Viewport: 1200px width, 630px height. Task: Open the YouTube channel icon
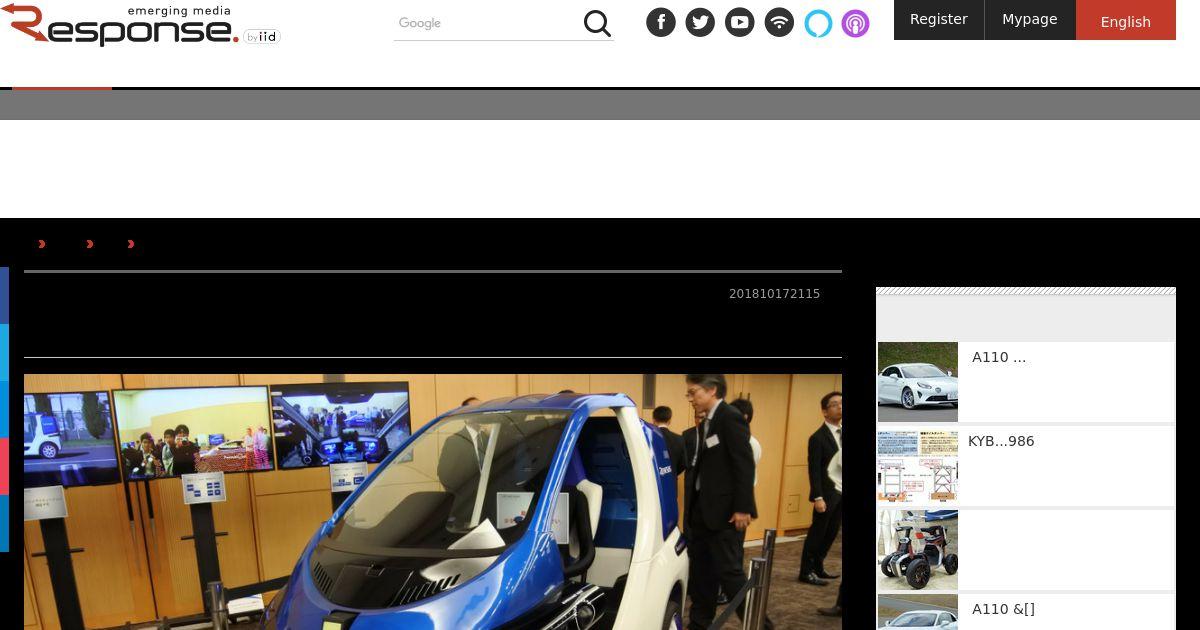tap(740, 22)
